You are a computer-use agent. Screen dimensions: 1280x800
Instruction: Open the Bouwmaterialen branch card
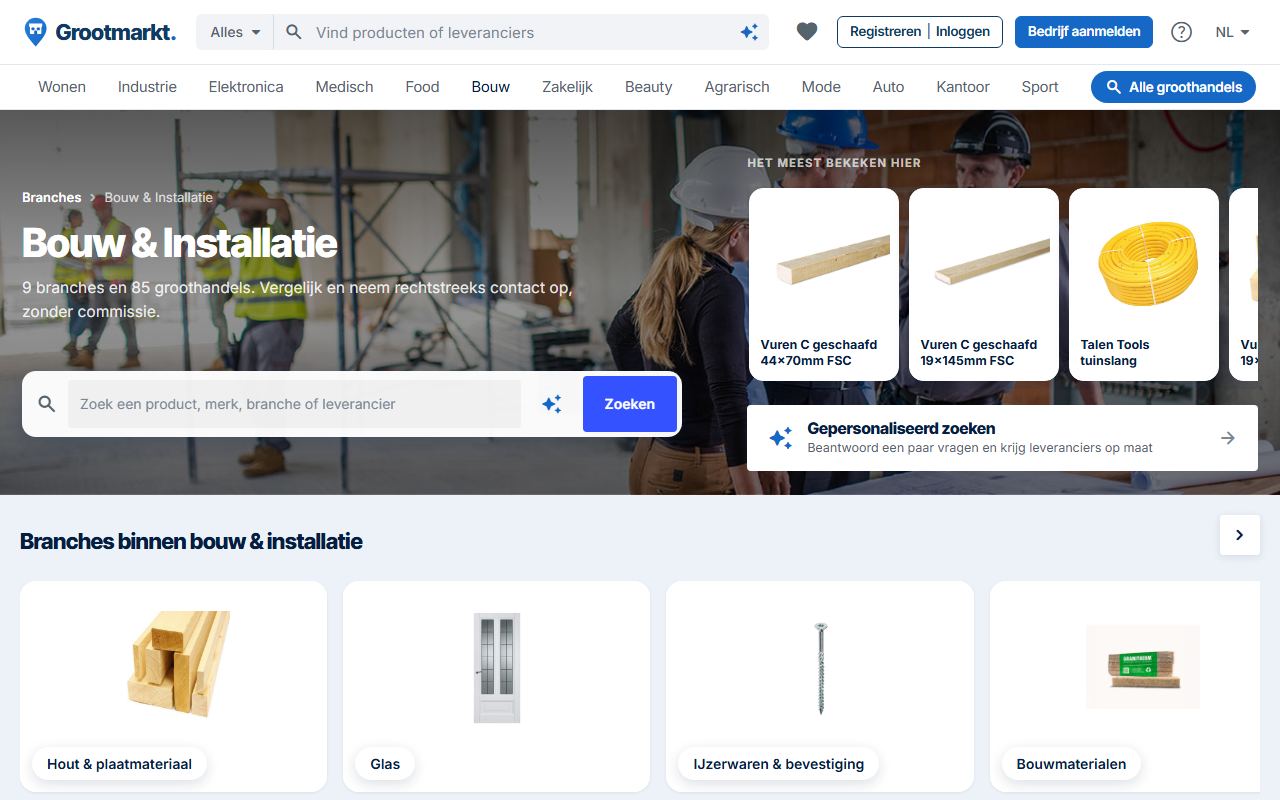pos(1125,686)
